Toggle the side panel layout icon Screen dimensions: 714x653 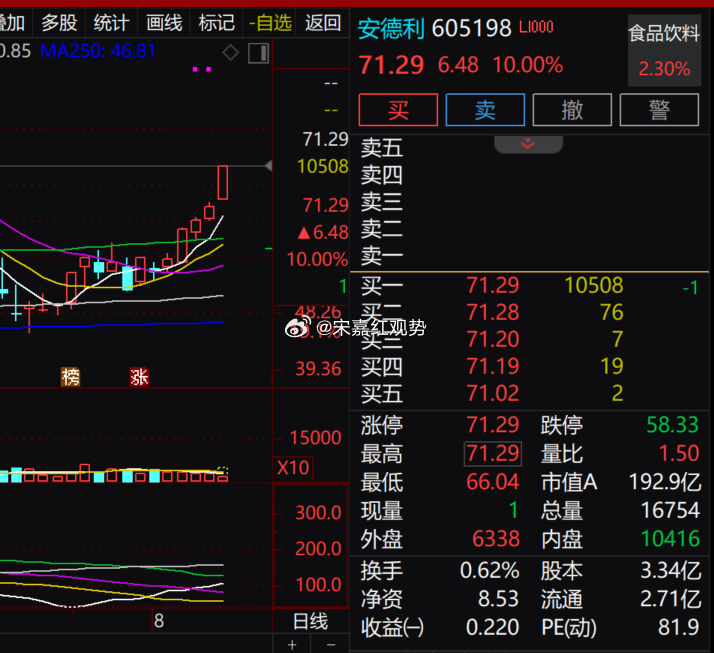click(258, 53)
